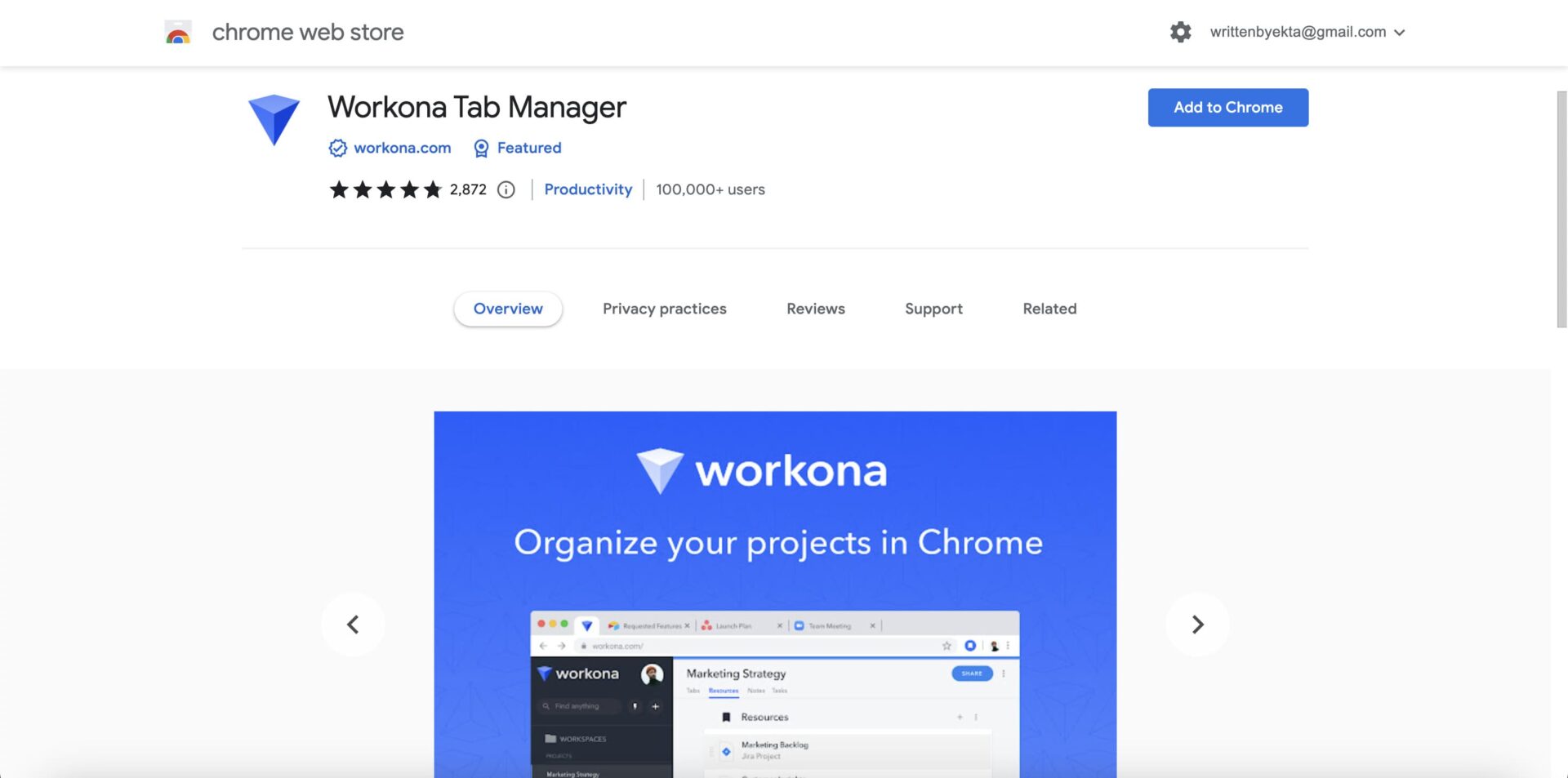The width and height of the screenshot is (1568, 778).
Task: Open the Productivity category link
Action: pyautogui.click(x=588, y=189)
